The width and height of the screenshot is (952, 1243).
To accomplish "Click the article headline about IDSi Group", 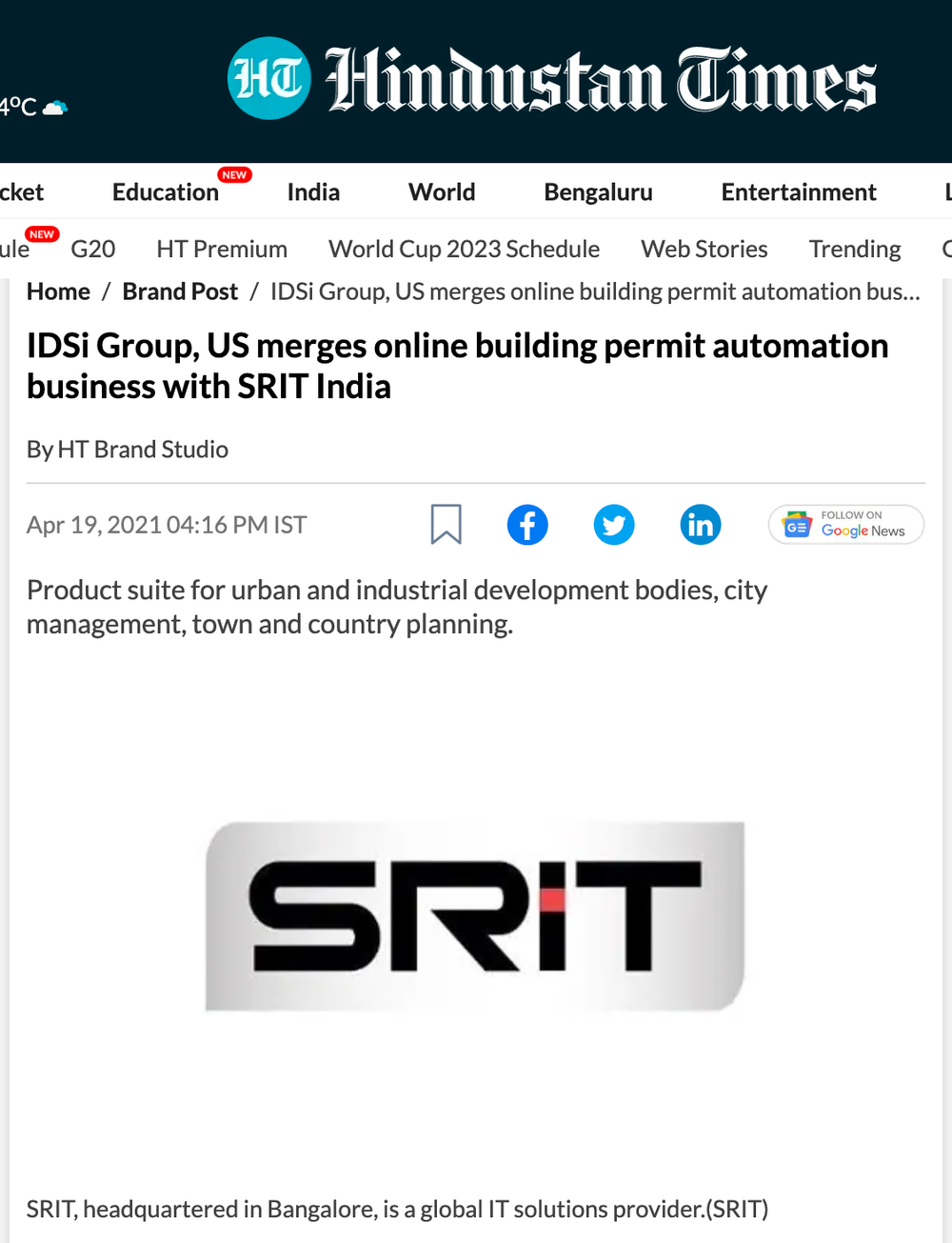I will tap(458, 366).
